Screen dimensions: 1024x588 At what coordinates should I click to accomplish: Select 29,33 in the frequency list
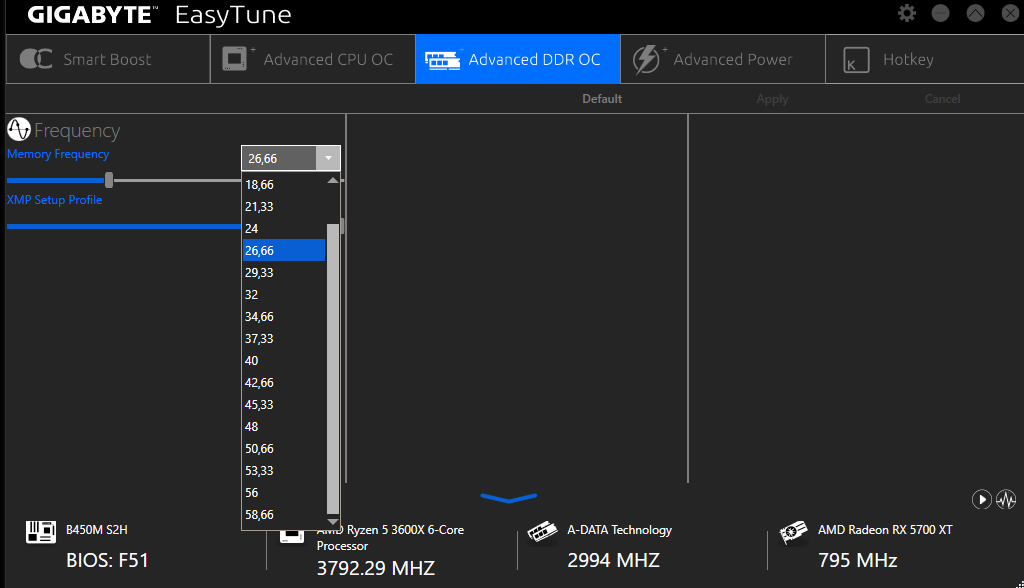click(284, 272)
